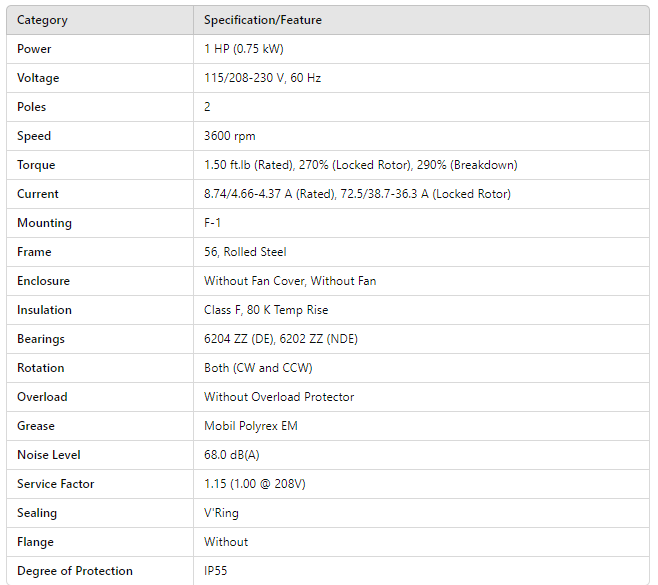Click the Enclosure row label
This screenshot has height=585, width=658.
click(43, 281)
